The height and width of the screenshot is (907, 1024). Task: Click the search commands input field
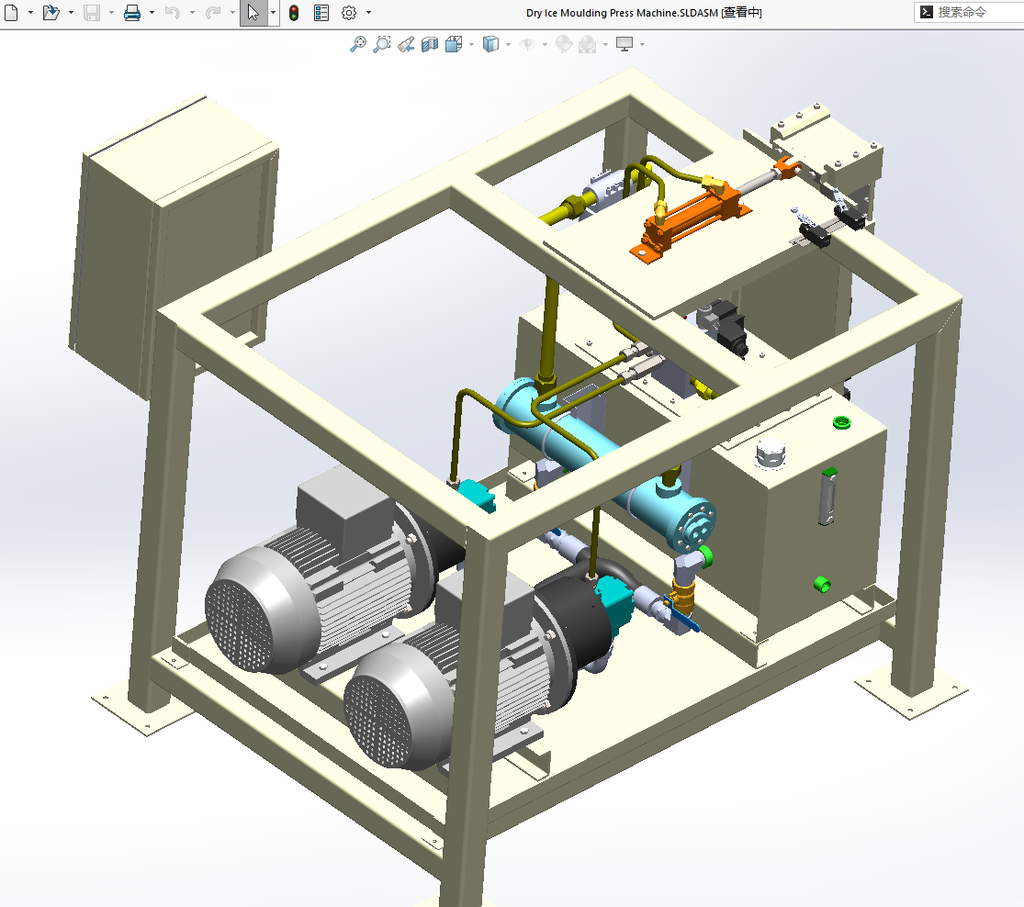click(x=969, y=12)
